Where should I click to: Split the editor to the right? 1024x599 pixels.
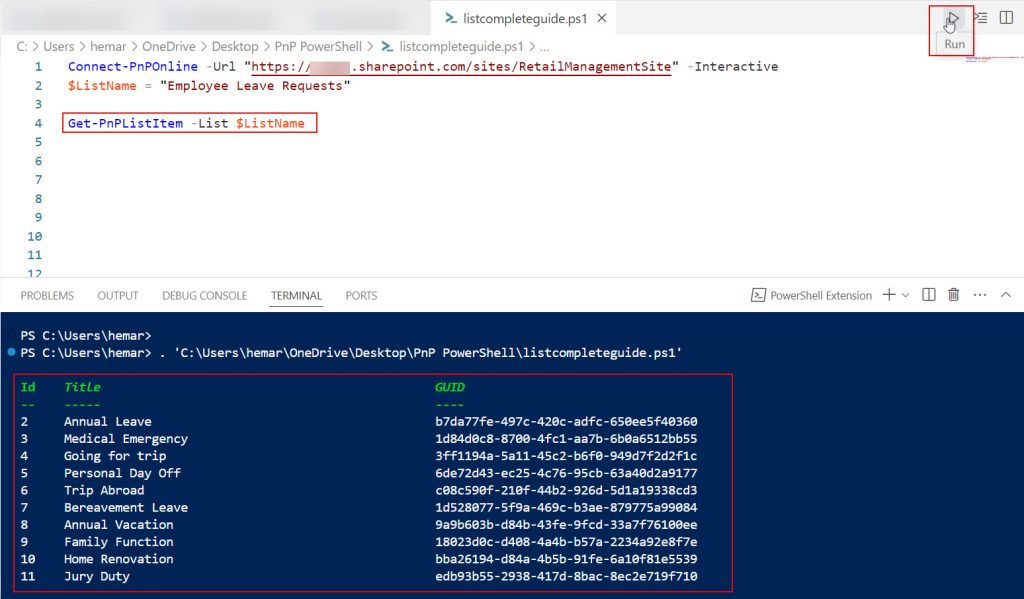tap(1006, 18)
